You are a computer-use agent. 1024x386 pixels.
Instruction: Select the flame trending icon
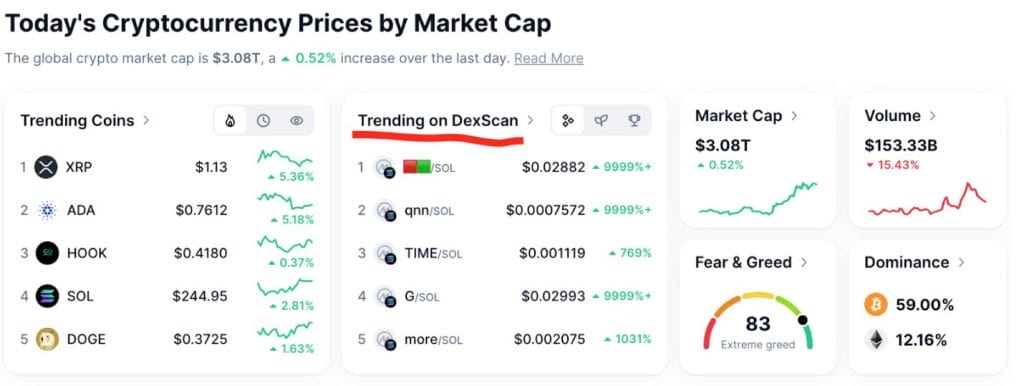230,121
